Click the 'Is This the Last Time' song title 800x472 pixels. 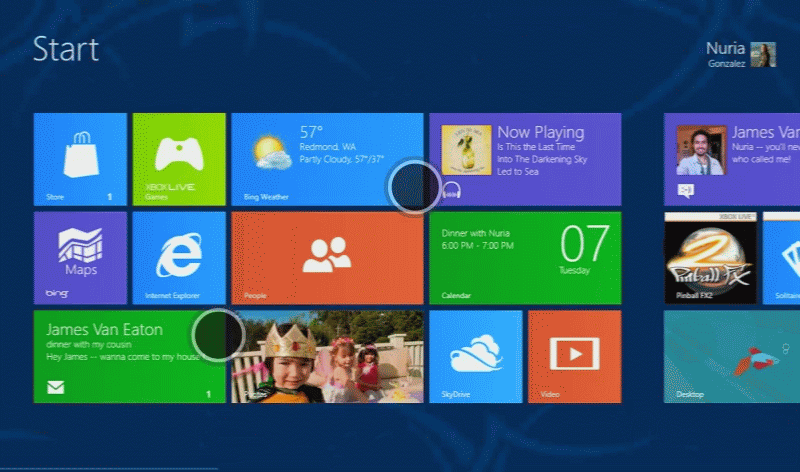[x=536, y=146]
